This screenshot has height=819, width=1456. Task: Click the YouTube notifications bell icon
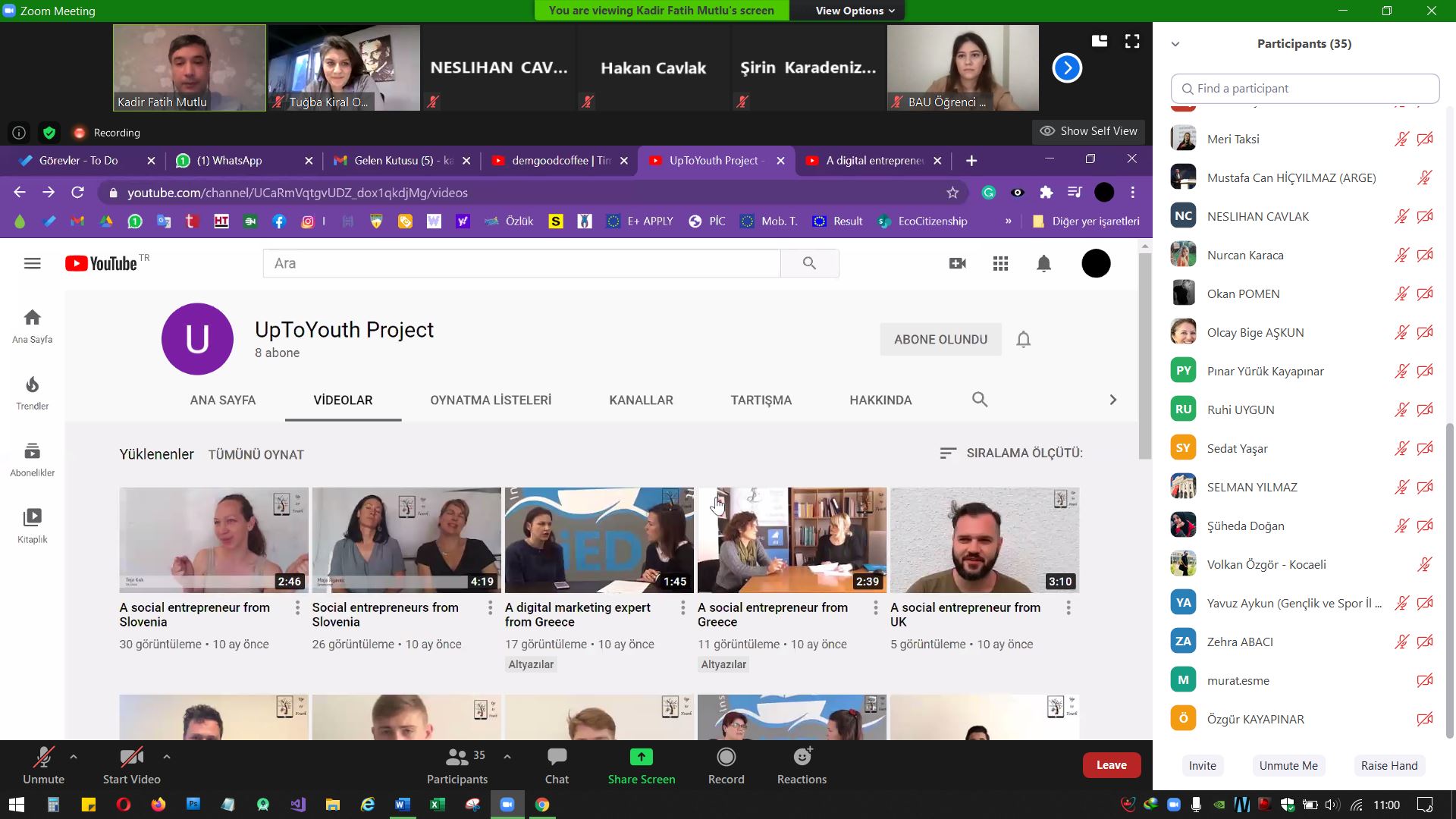1044,263
